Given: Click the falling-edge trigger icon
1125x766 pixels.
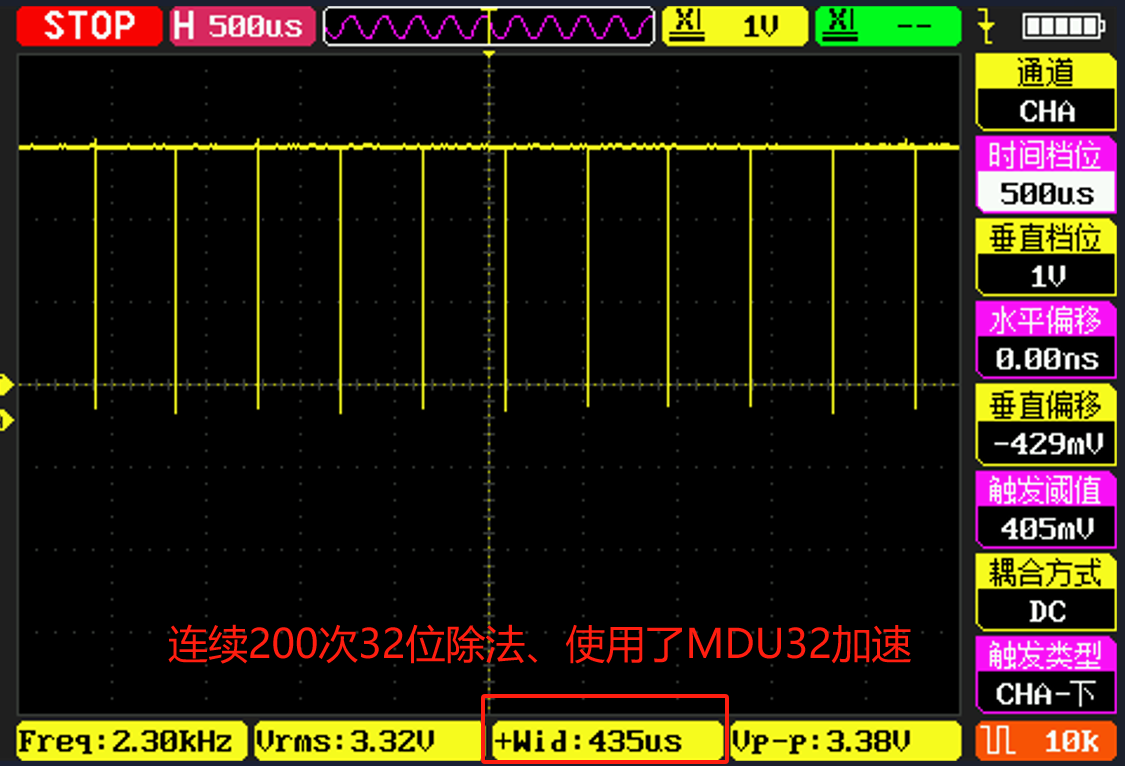Looking at the screenshot, I should [x=987, y=27].
